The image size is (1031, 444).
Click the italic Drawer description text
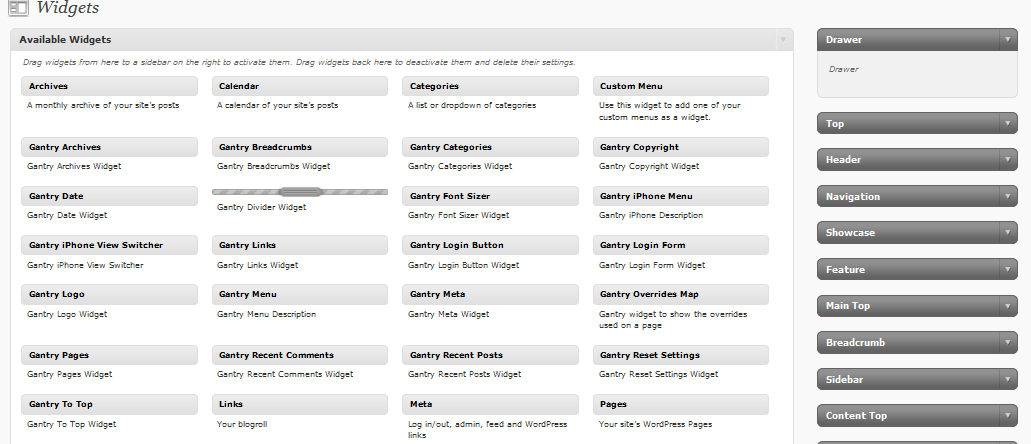coord(844,69)
